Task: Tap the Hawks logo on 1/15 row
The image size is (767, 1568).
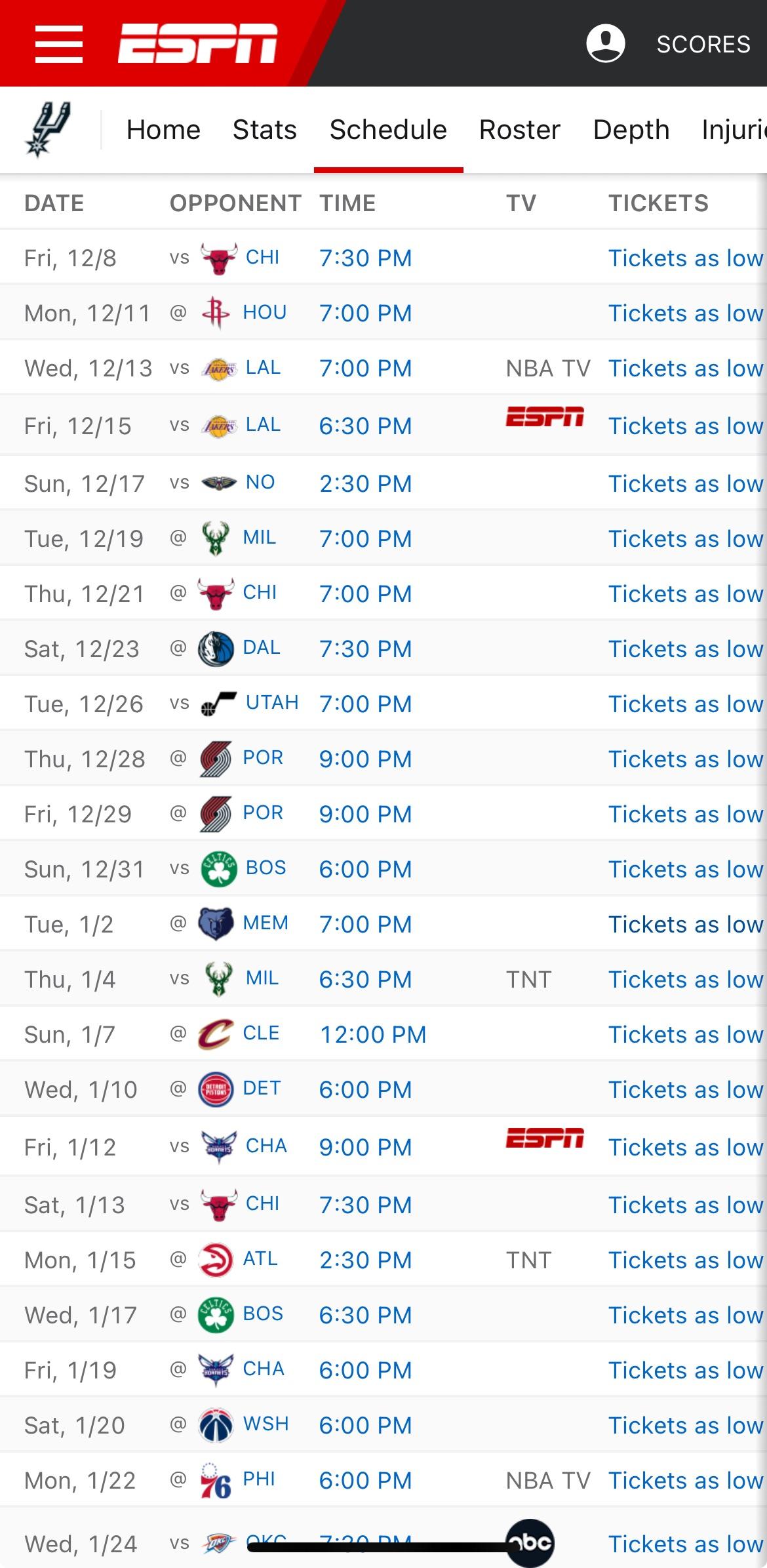Action: coord(216,1260)
